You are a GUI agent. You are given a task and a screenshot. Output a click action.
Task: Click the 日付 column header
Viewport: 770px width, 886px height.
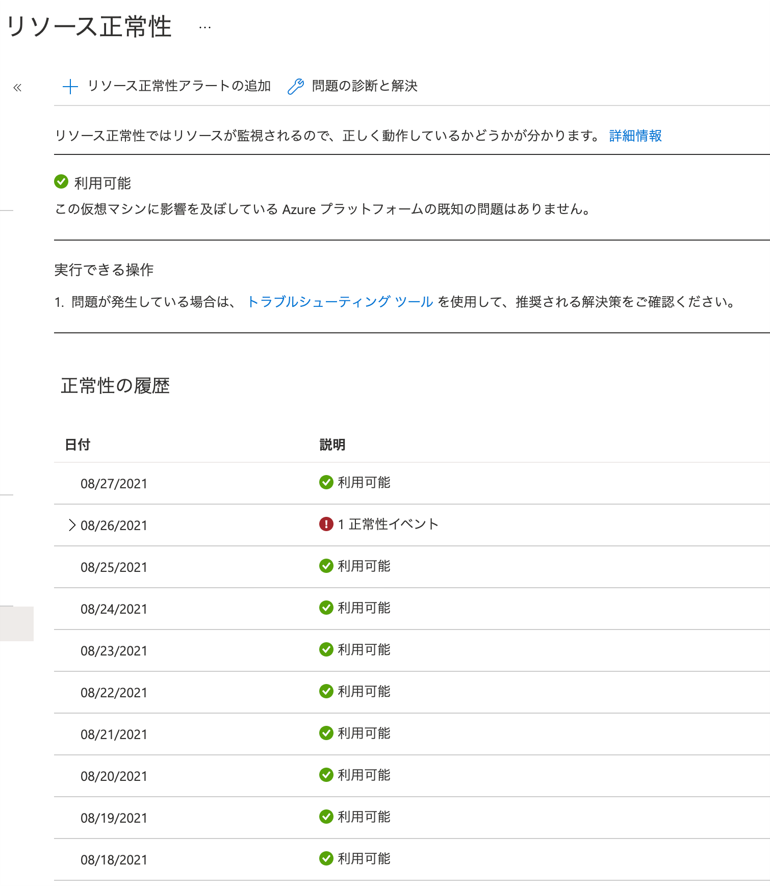77,445
